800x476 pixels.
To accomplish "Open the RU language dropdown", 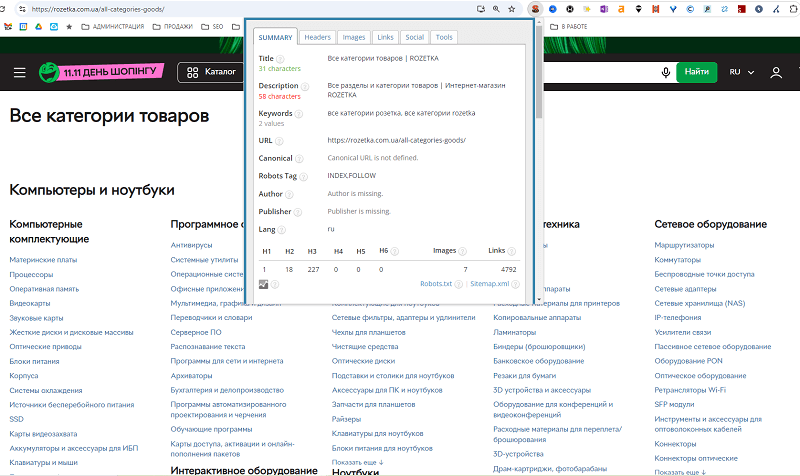I will coord(741,72).
